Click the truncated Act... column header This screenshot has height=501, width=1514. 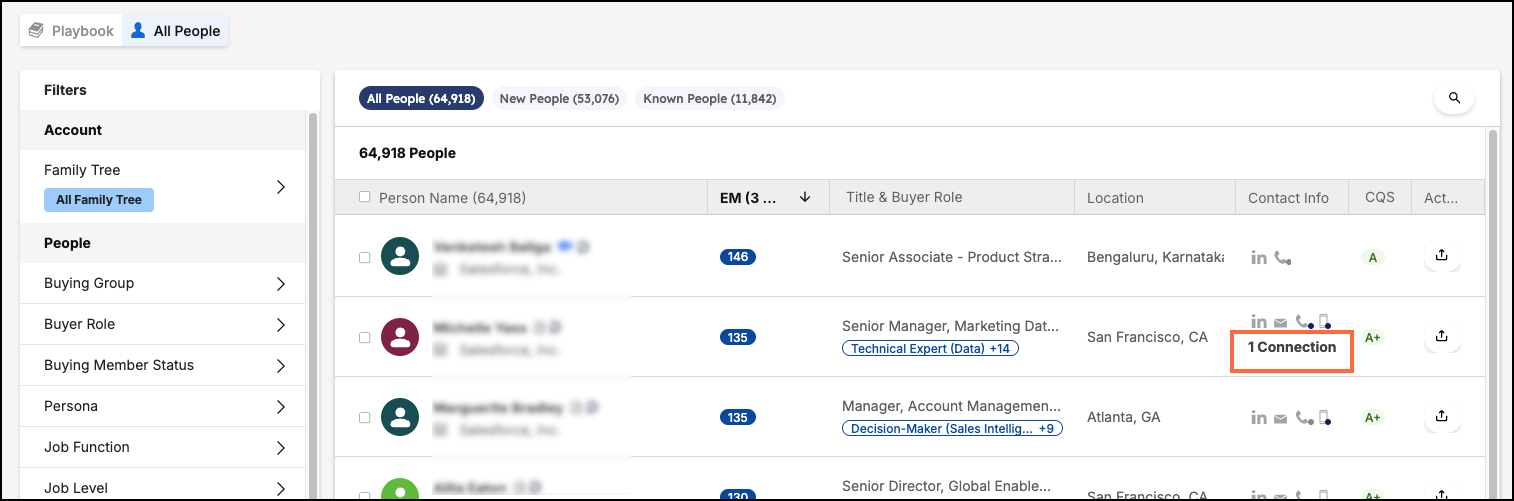(1441, 198)
